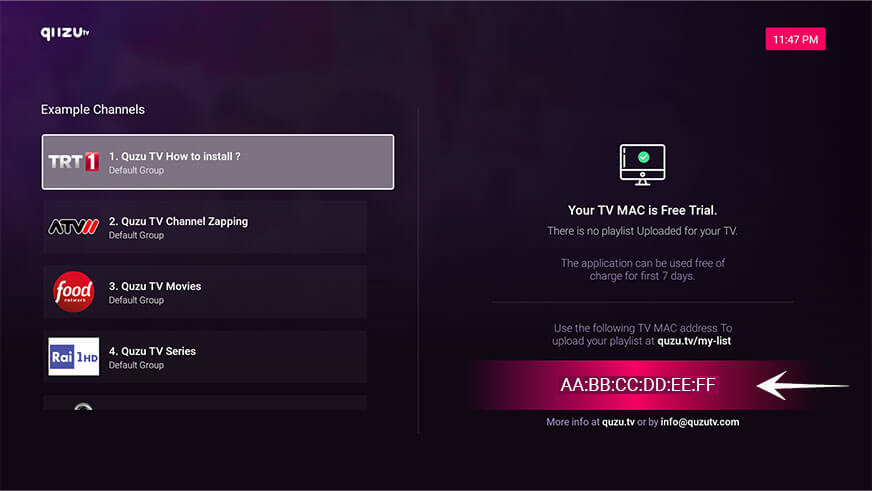Click the ATV channel logo
The image size is (872, 491).
(x=73, y=227)
